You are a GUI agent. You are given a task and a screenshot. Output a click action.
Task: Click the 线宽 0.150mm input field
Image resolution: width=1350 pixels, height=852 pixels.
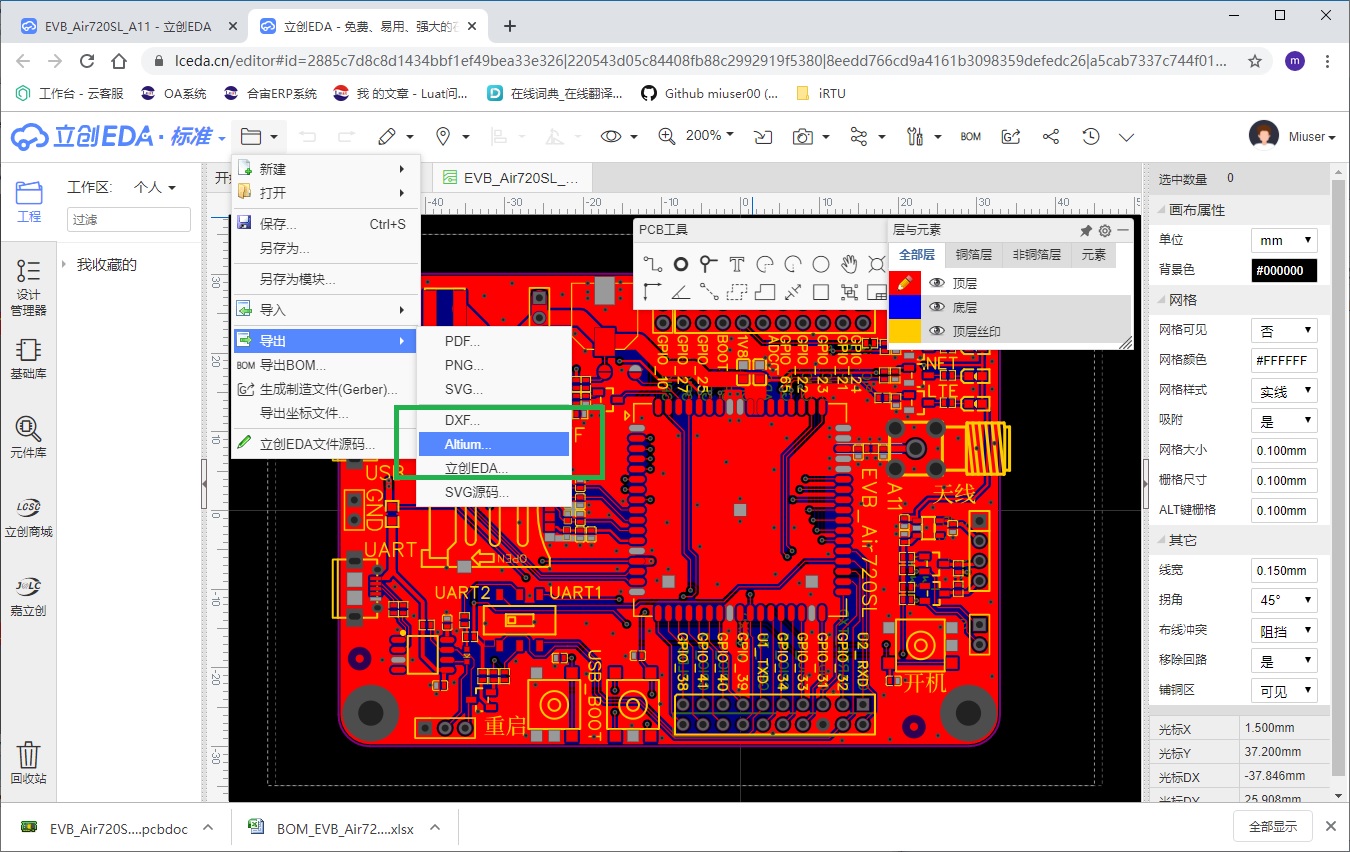point(1284,570)
